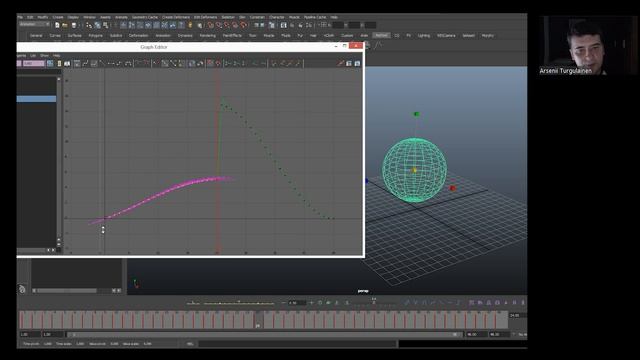The width and height of the screenshot is (640, 360).
Task: Switch to the Lighting shelf tab
Action: point(424,36)
